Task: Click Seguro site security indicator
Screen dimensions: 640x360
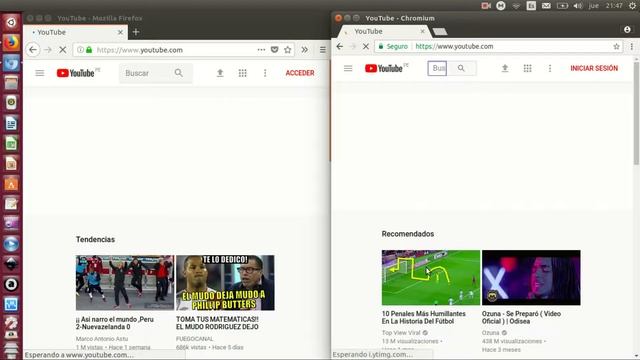Action: pos(393,47)
